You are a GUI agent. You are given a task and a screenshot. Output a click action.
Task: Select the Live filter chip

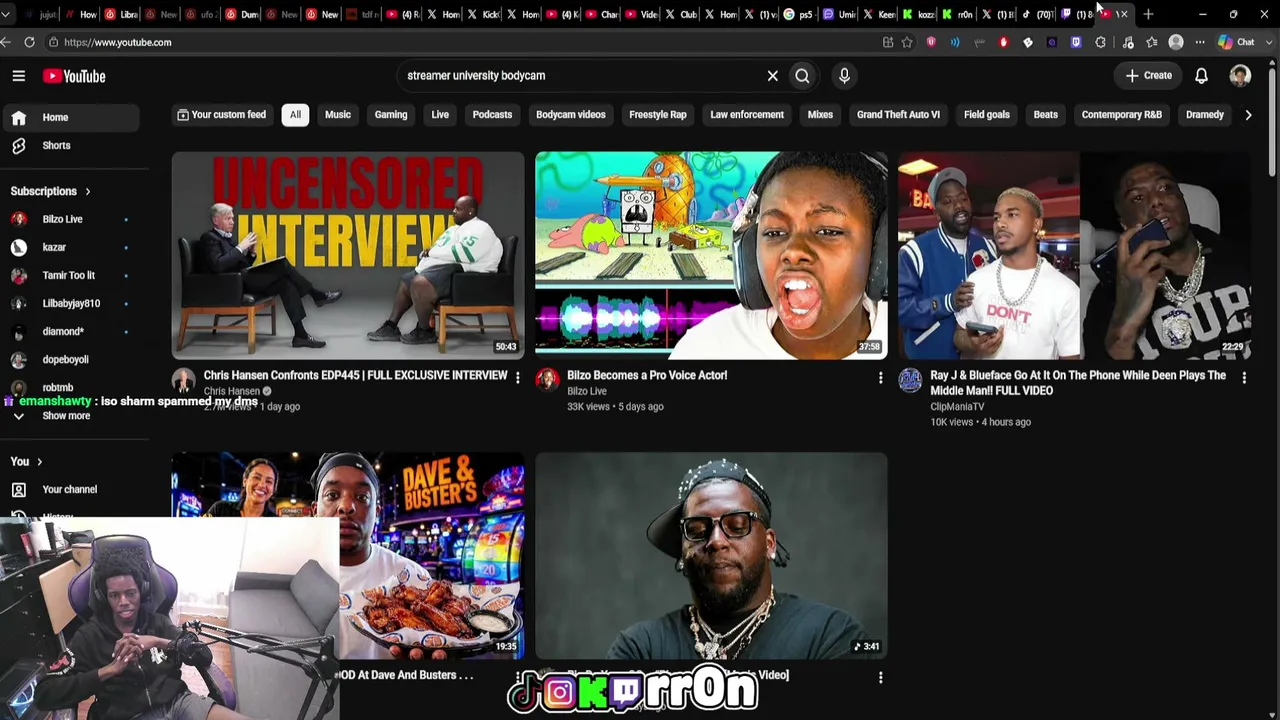[440, 115]
